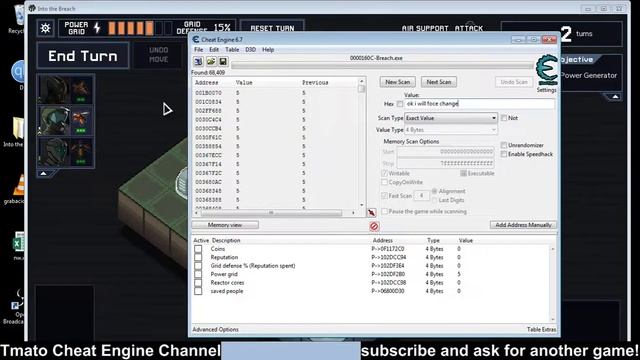640x360 pixels.
Task: Open the Help menu
Action: click(x=268, y=50)
